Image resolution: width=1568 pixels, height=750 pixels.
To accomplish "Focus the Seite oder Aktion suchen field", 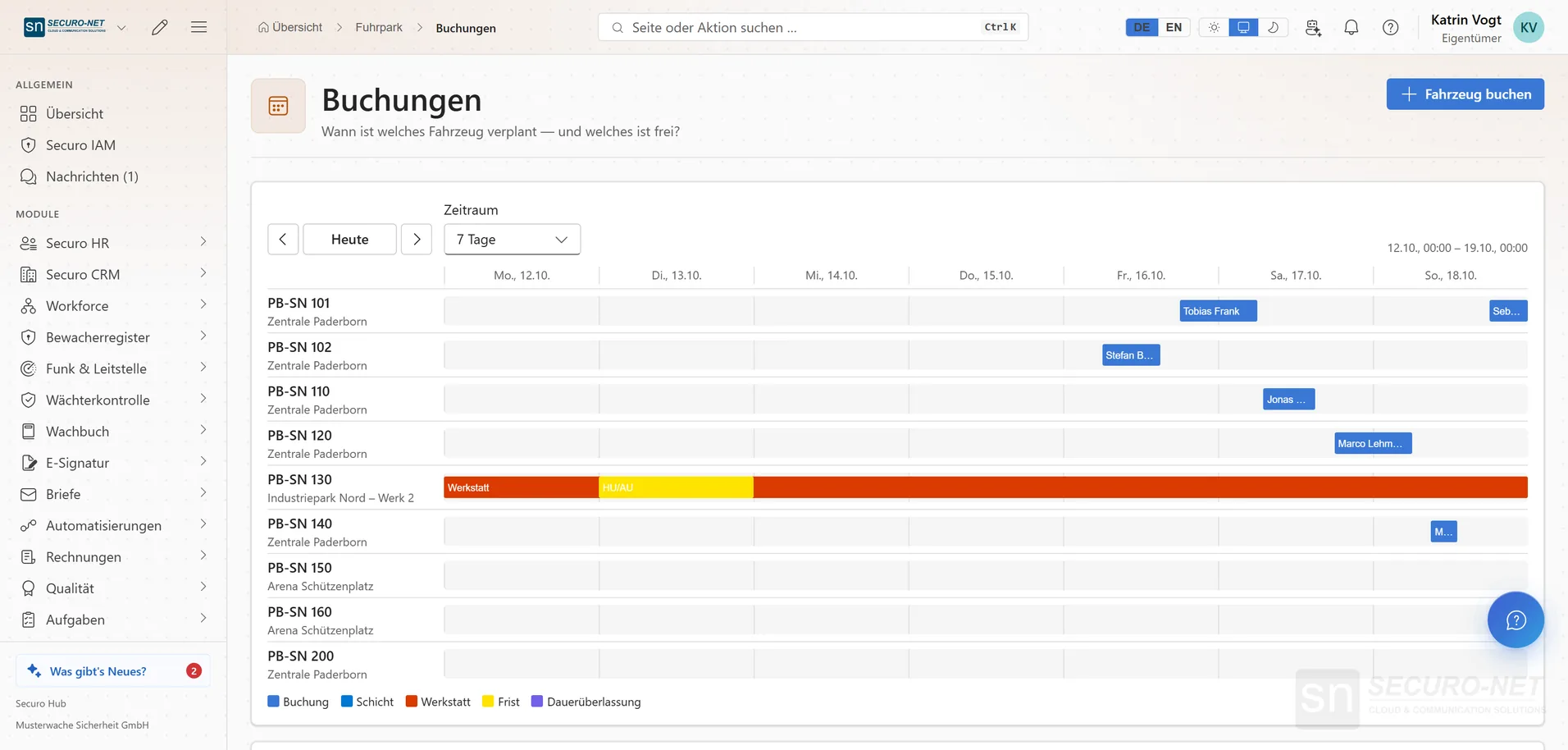I will coord(813,27).
